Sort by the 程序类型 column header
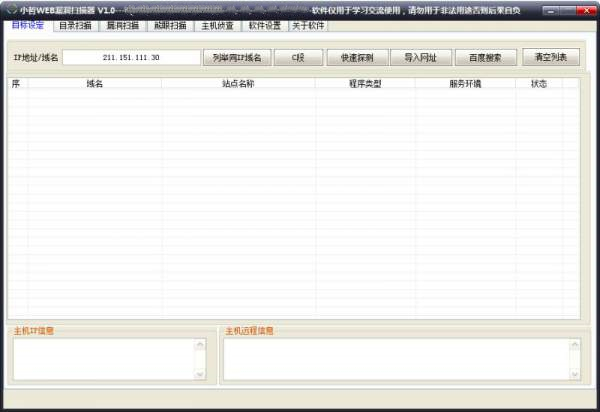The width and height of the screenshot is (600, 412). point(365,83)
